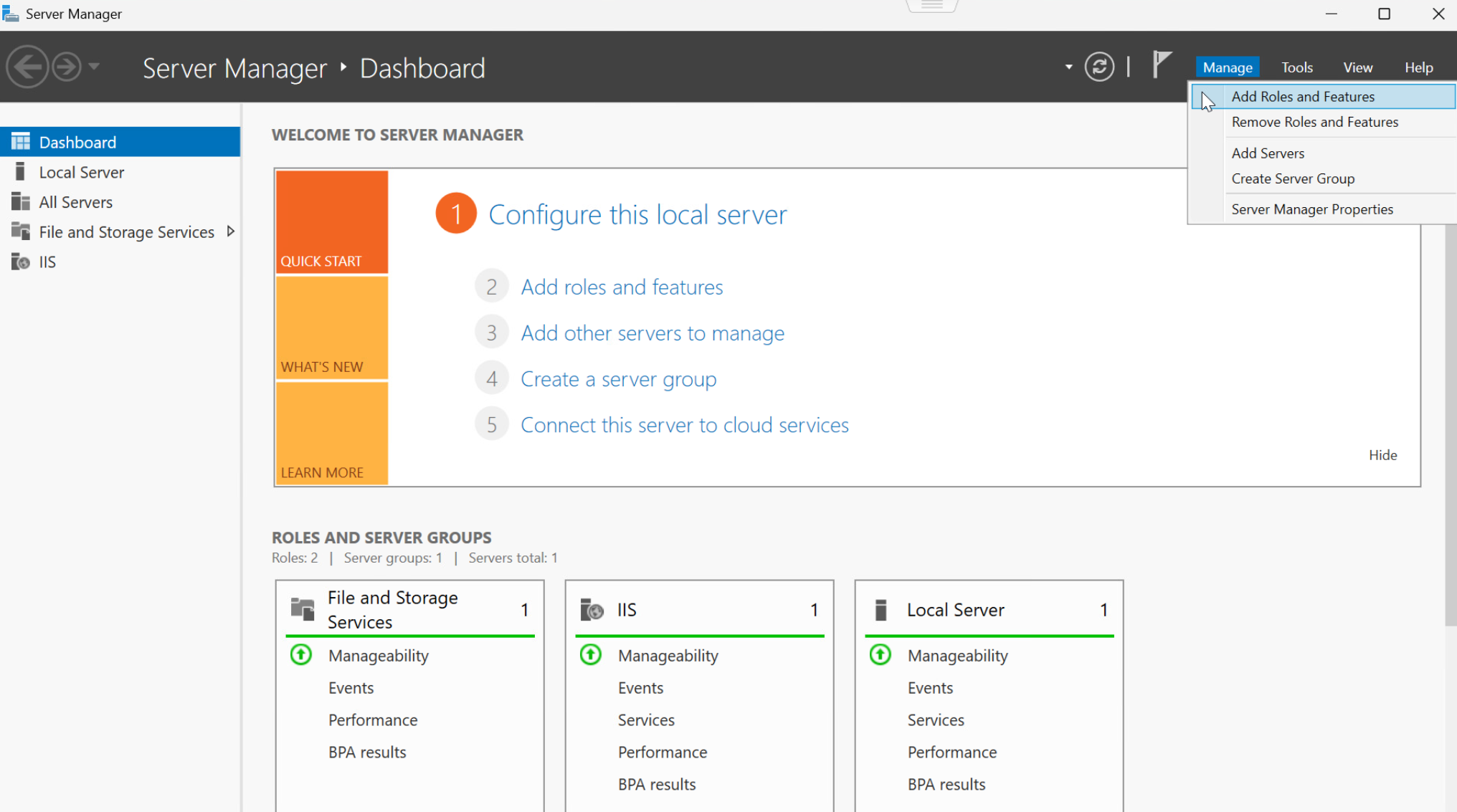The height and width of the screenshot is (812, 1457).
Task: Open dropdown arrow left of refresh
Action: pos(1068,67)
